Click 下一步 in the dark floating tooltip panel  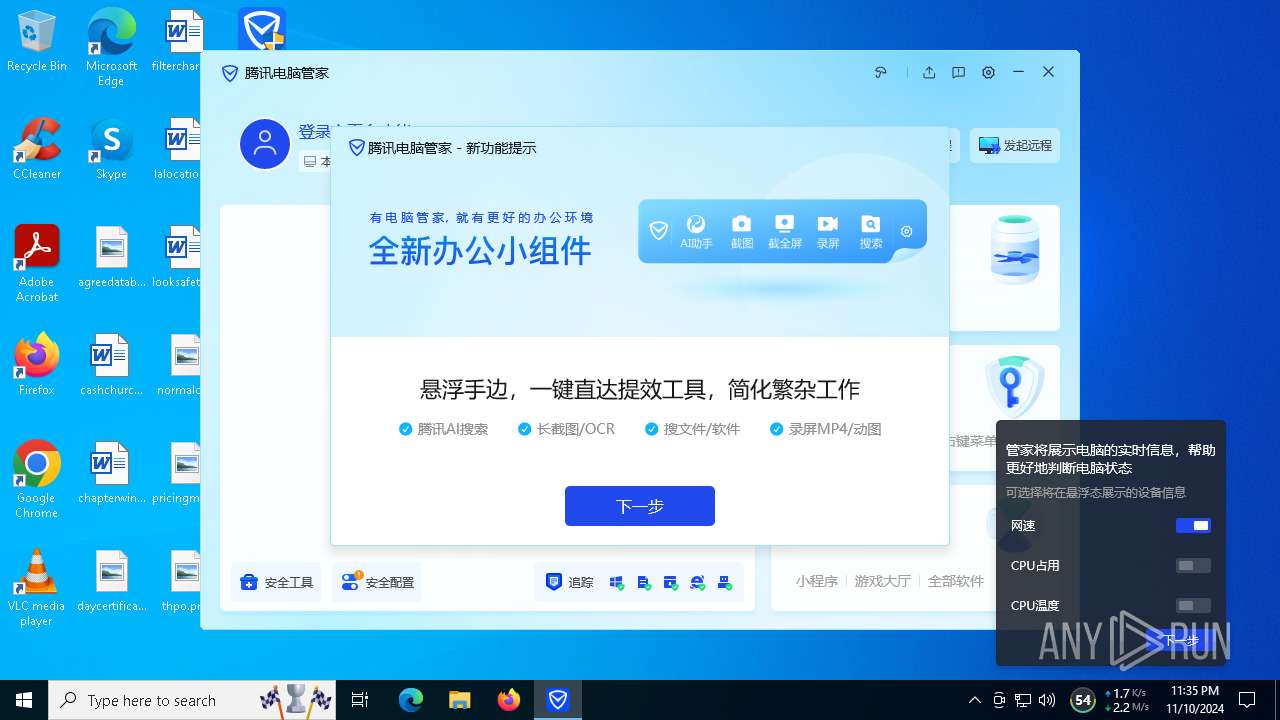click(1181, 641)
